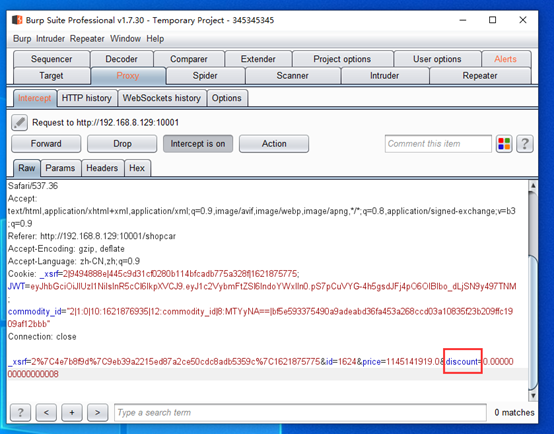Switch to the Repeater tool tab
This screenshot has height=434, width=554.
(480, 76)
